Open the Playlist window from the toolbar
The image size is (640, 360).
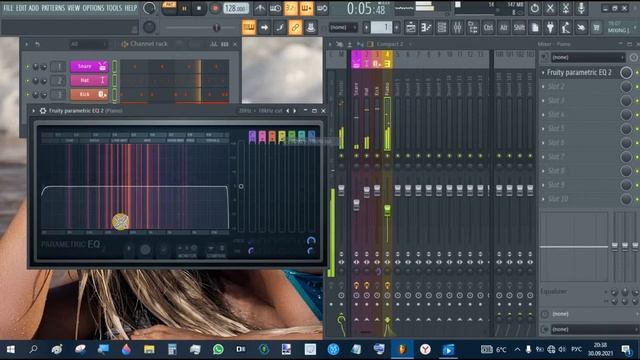click(x=411, y=28)
